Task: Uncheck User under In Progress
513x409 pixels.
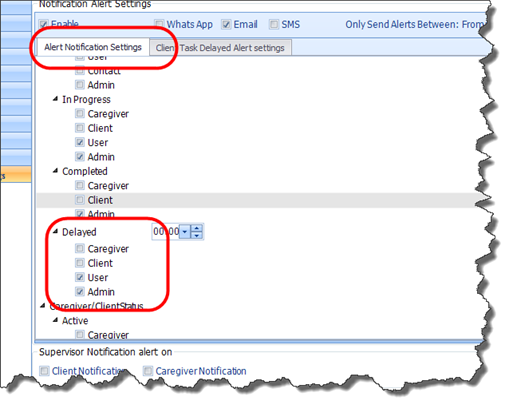Action: (80, 142)
